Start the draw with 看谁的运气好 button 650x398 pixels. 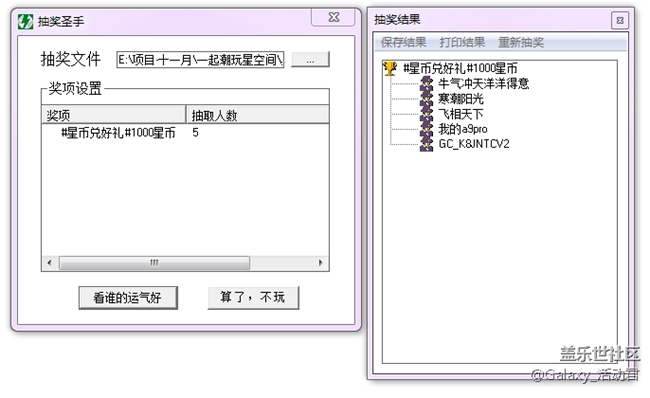pos(128,297)
